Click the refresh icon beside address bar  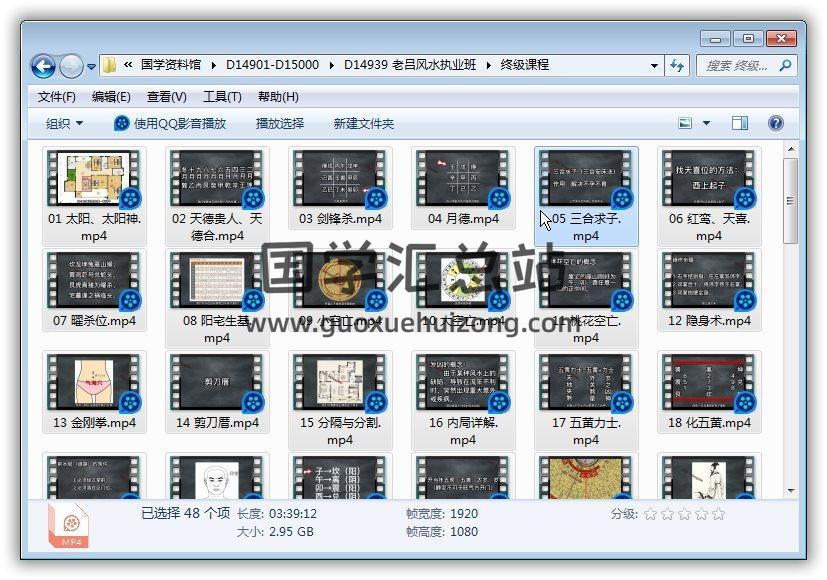point(677,65)
